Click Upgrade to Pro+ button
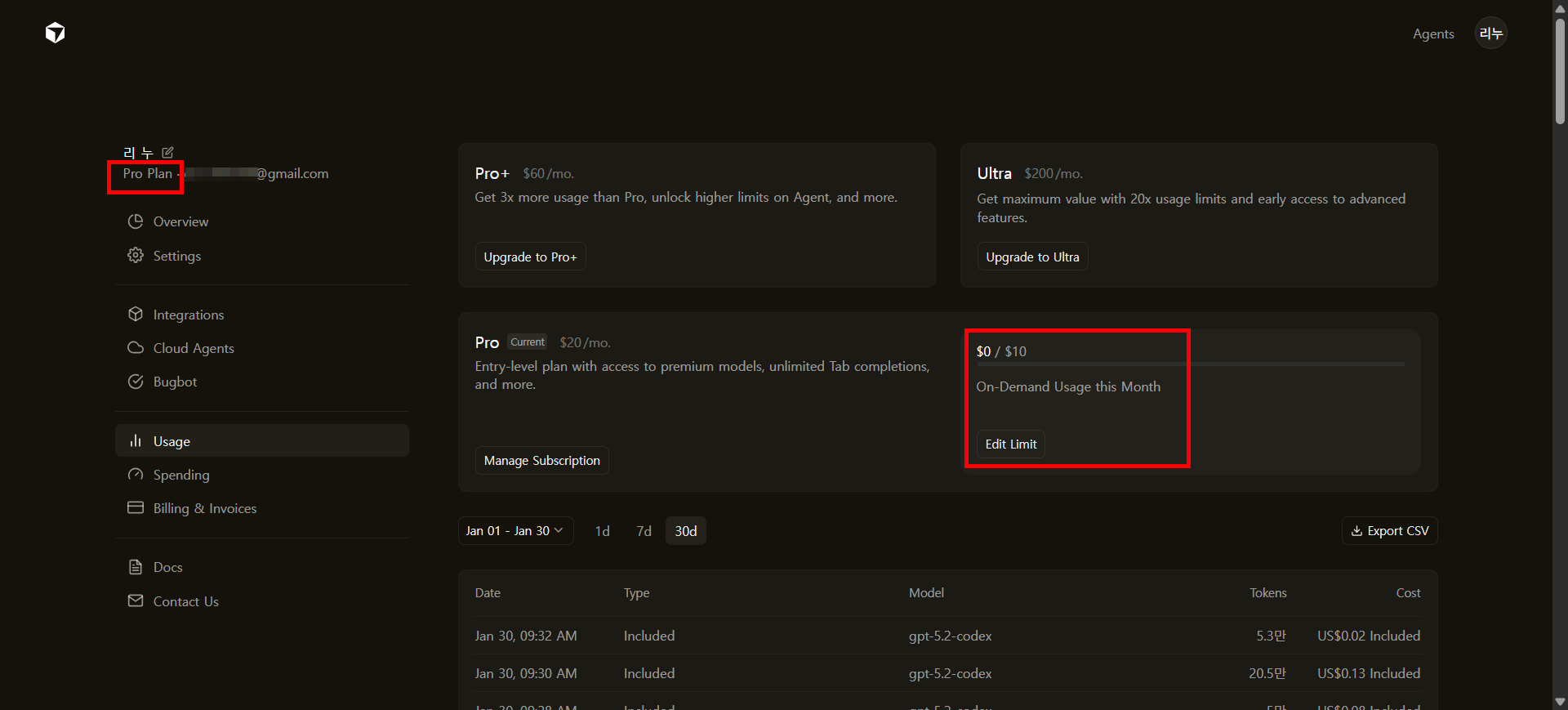This screenshot has height=710, width=1568. 530,257
